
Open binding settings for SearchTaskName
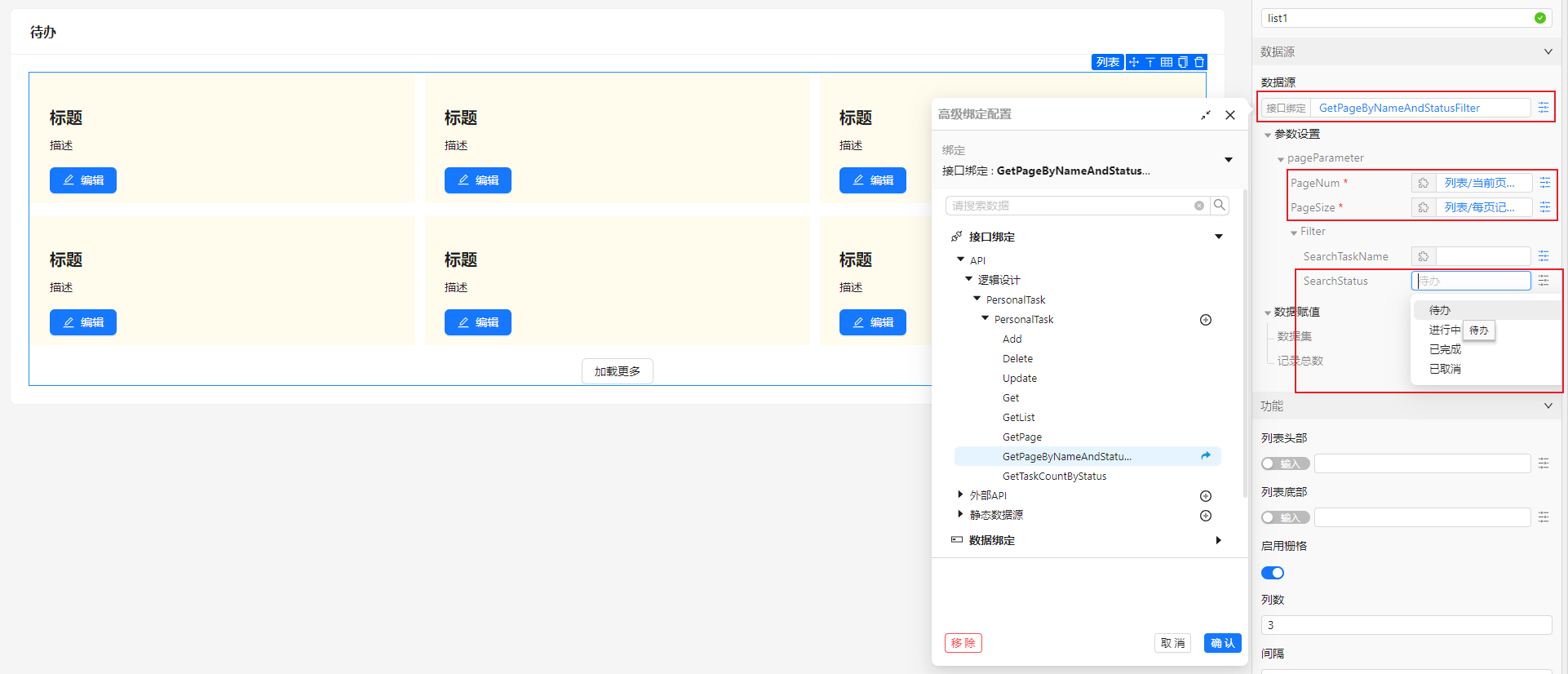tap(1544, 256)
